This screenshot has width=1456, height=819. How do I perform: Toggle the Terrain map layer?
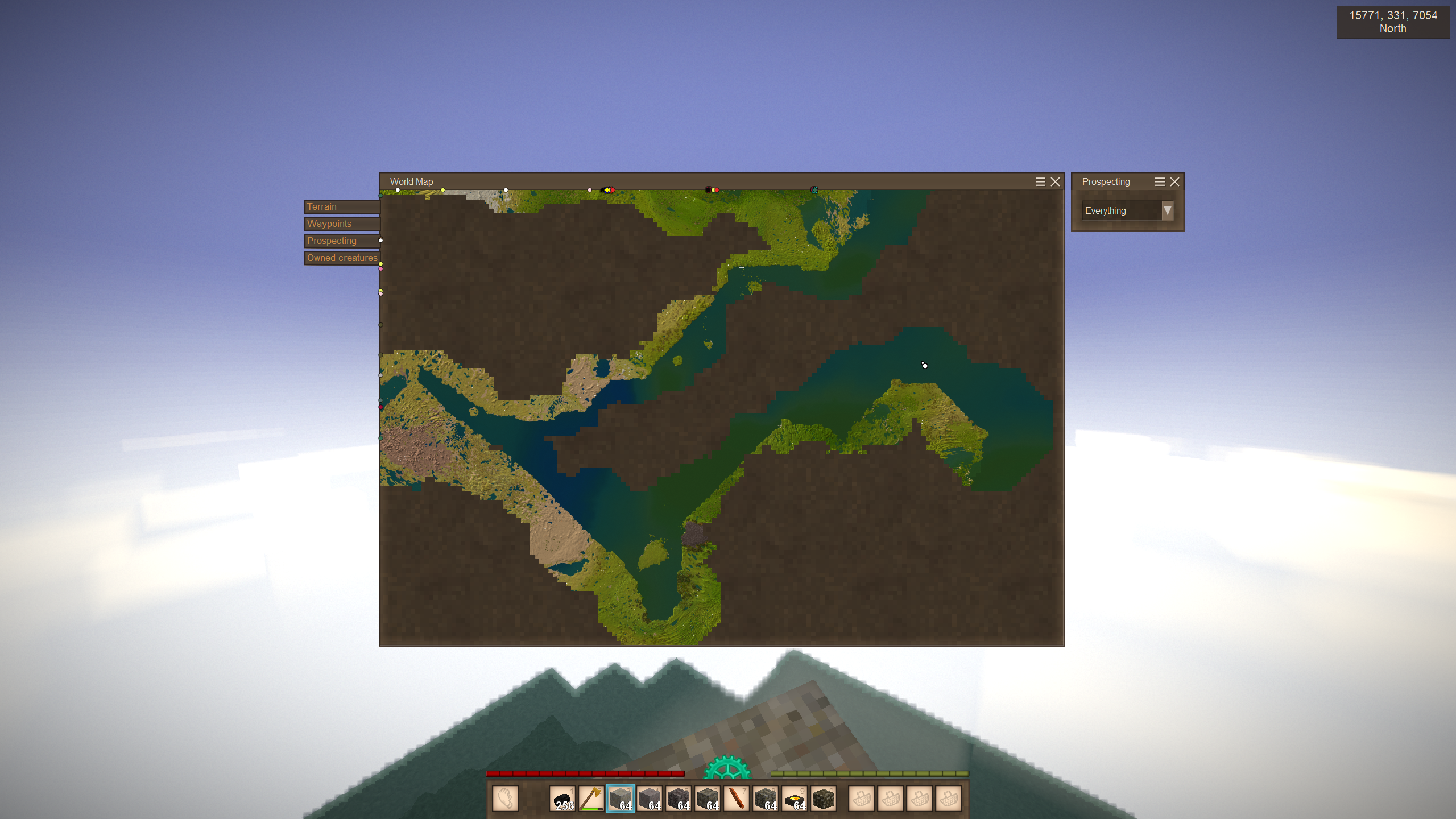pos(341,207)
